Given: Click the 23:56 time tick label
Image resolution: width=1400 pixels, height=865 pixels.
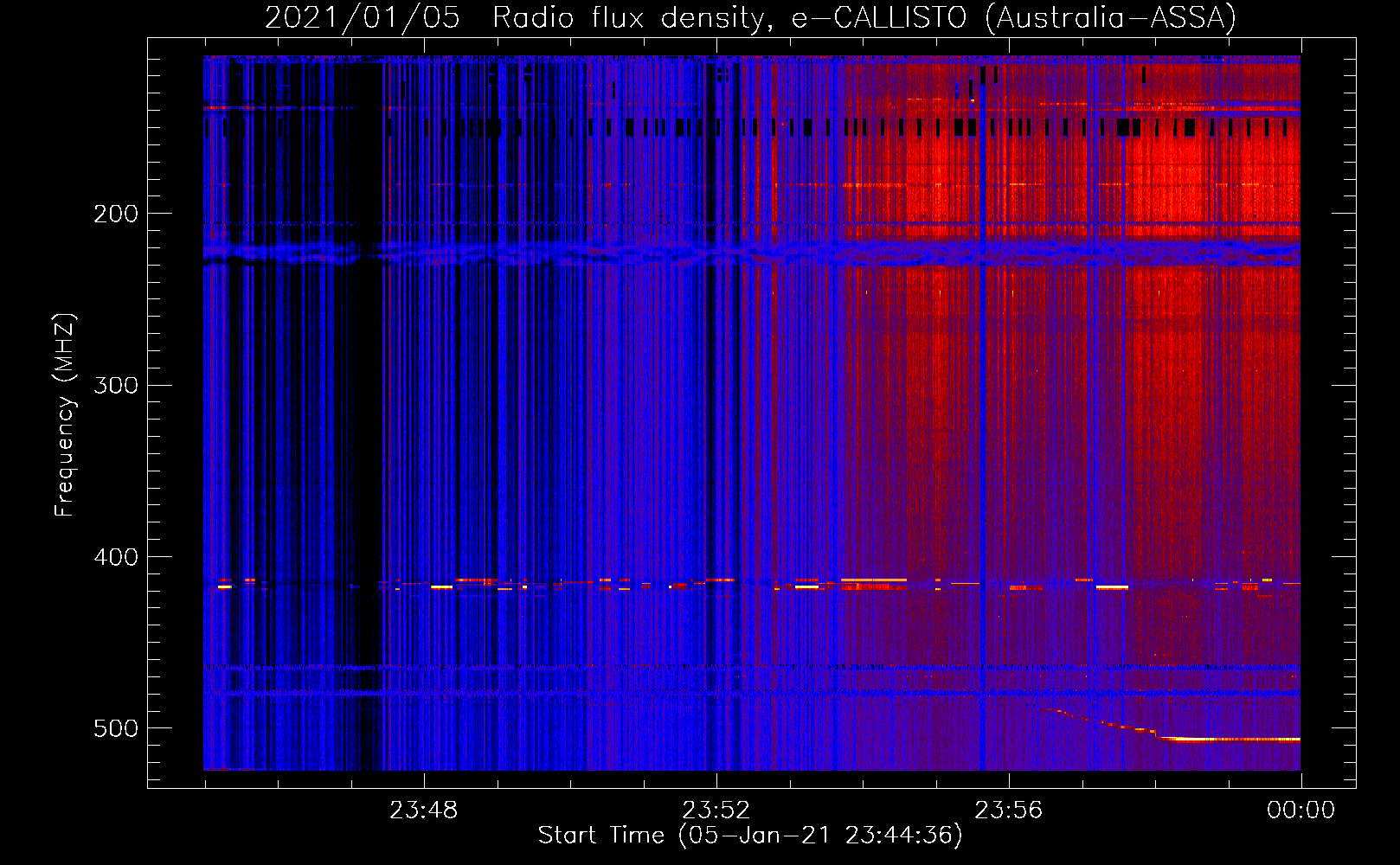Looking at the screenshot, I should coord(1008,811).
